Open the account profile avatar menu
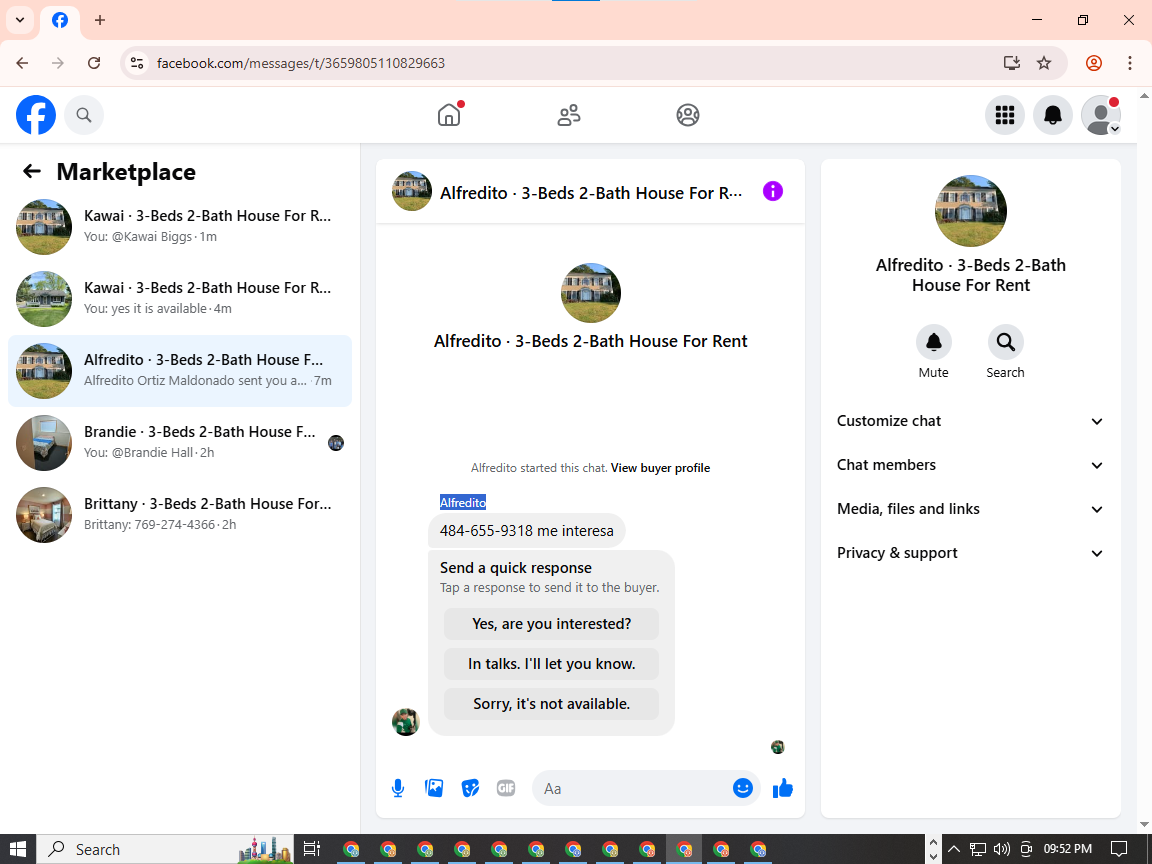 (x=1101, y=115)
